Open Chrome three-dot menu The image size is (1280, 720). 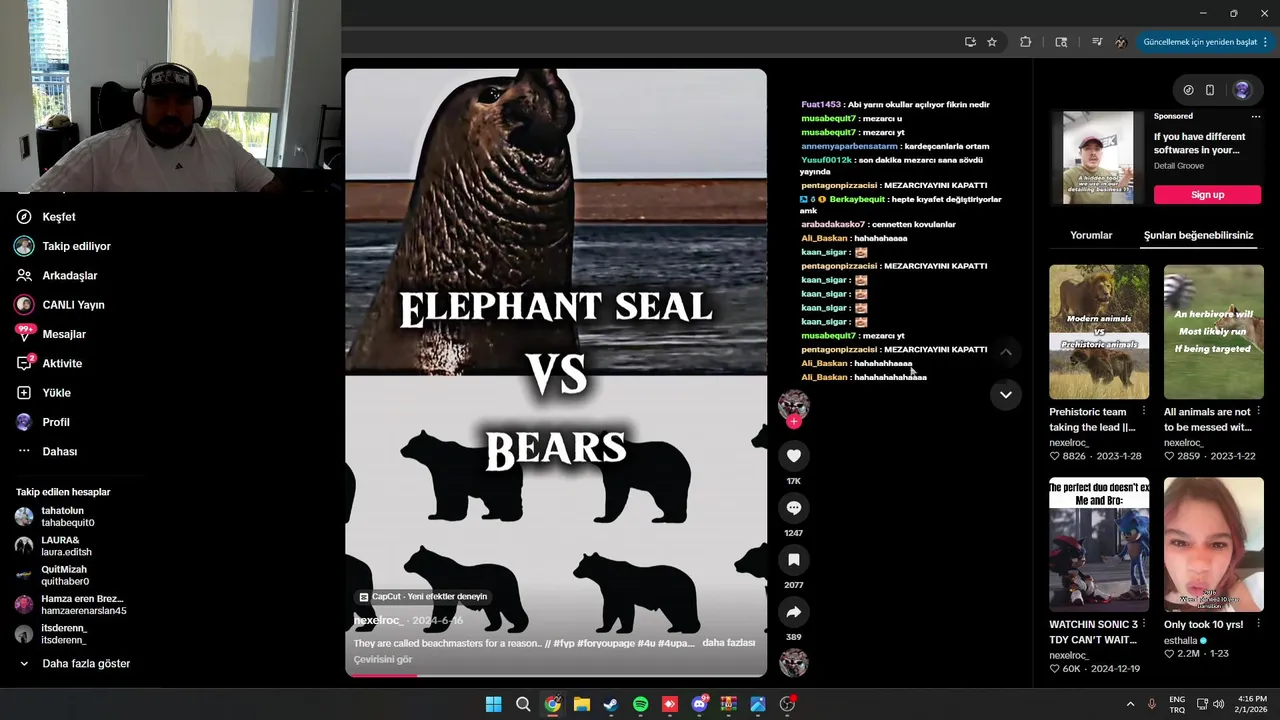[x=1265, y=42]
